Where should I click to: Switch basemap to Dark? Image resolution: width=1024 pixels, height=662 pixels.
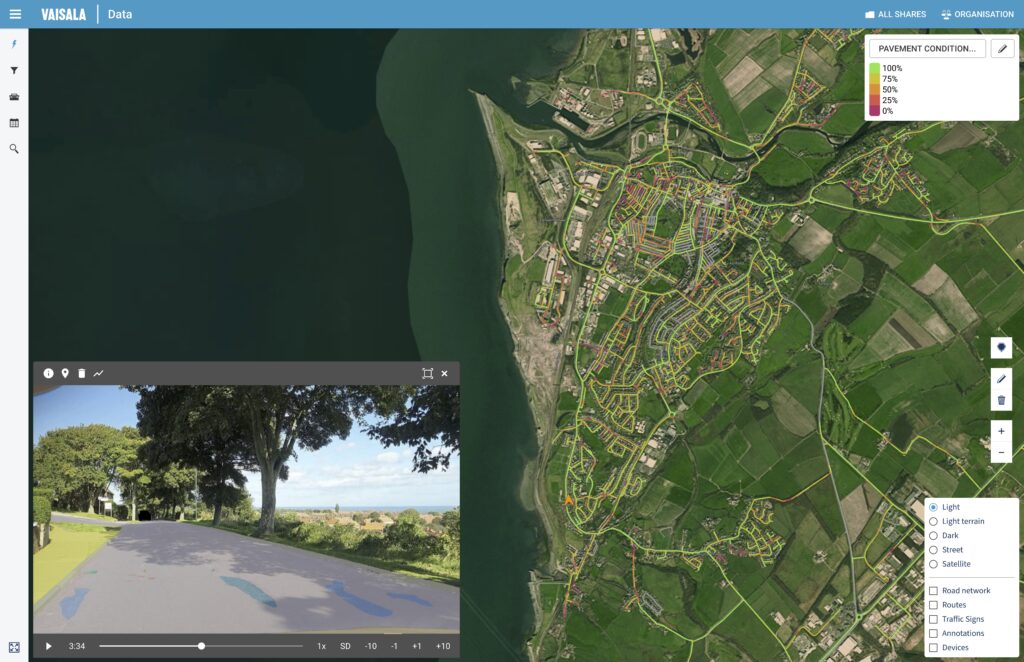(933, 536)
